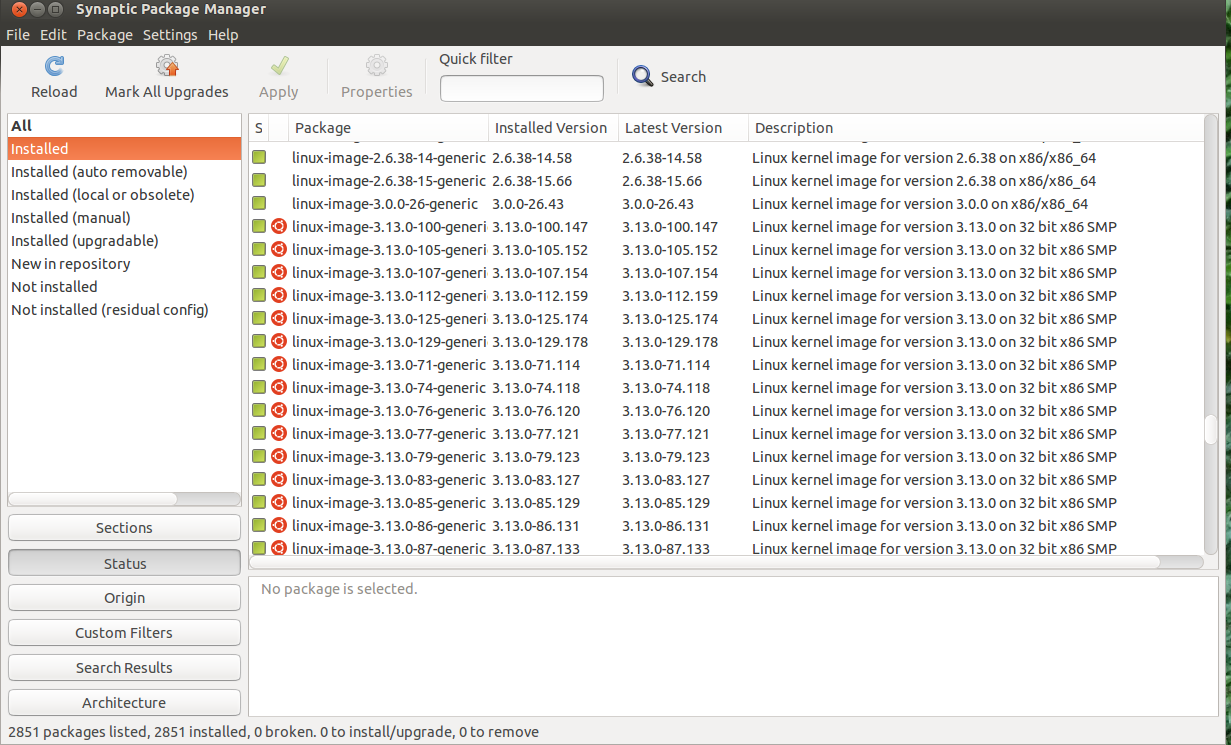Select the Installed status filter
Screen dimensions: 1231x745
[124, 149]
